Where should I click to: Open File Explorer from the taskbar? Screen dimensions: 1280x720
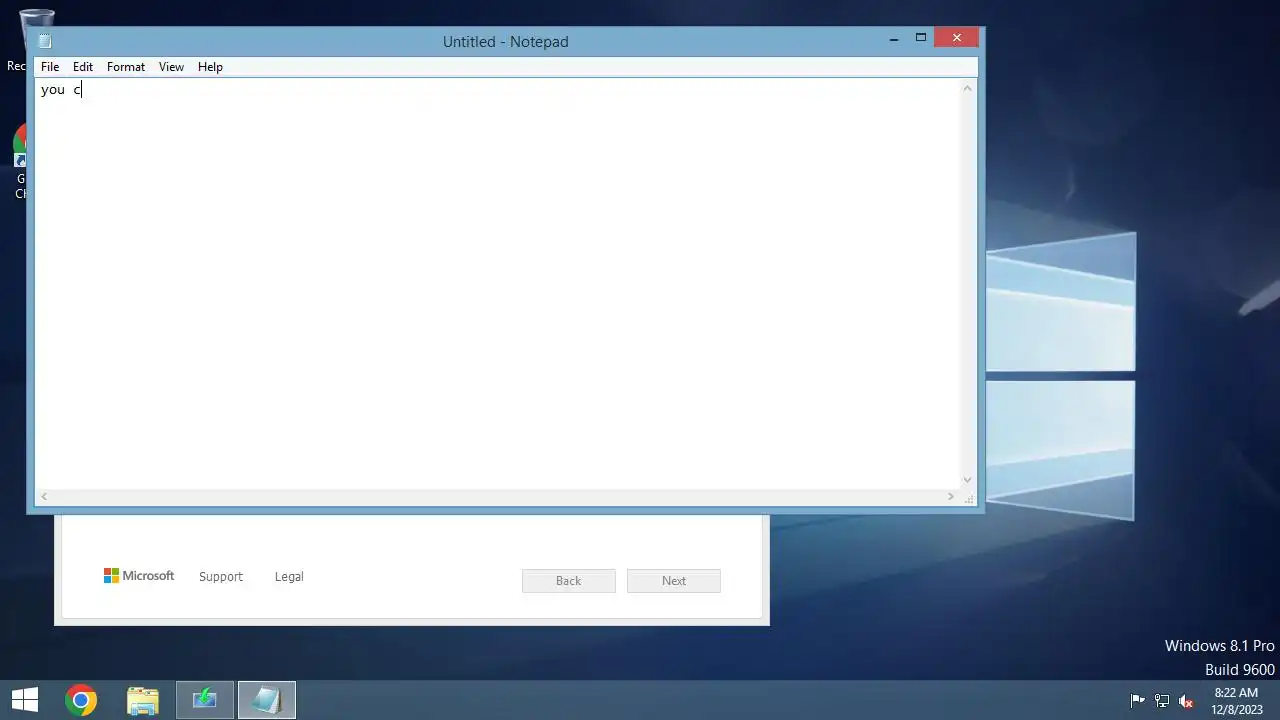pyautogui.click(x=143, y=700)
